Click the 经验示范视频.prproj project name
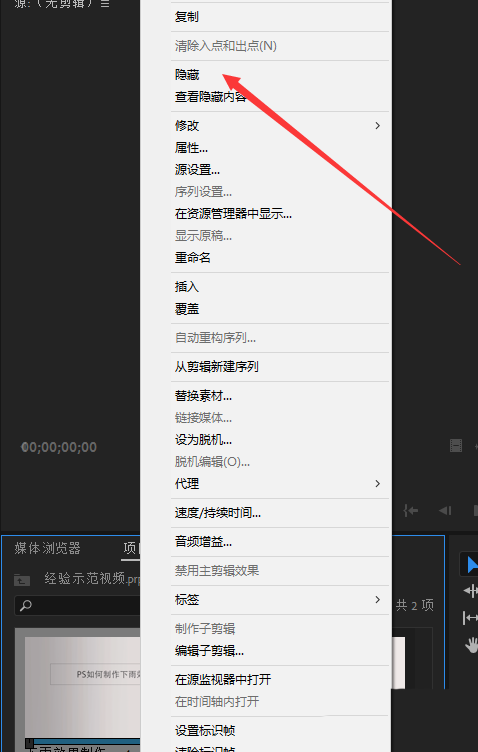Viewport: 478px width, 752px height. pyautogui.click(x=92, y=579)
